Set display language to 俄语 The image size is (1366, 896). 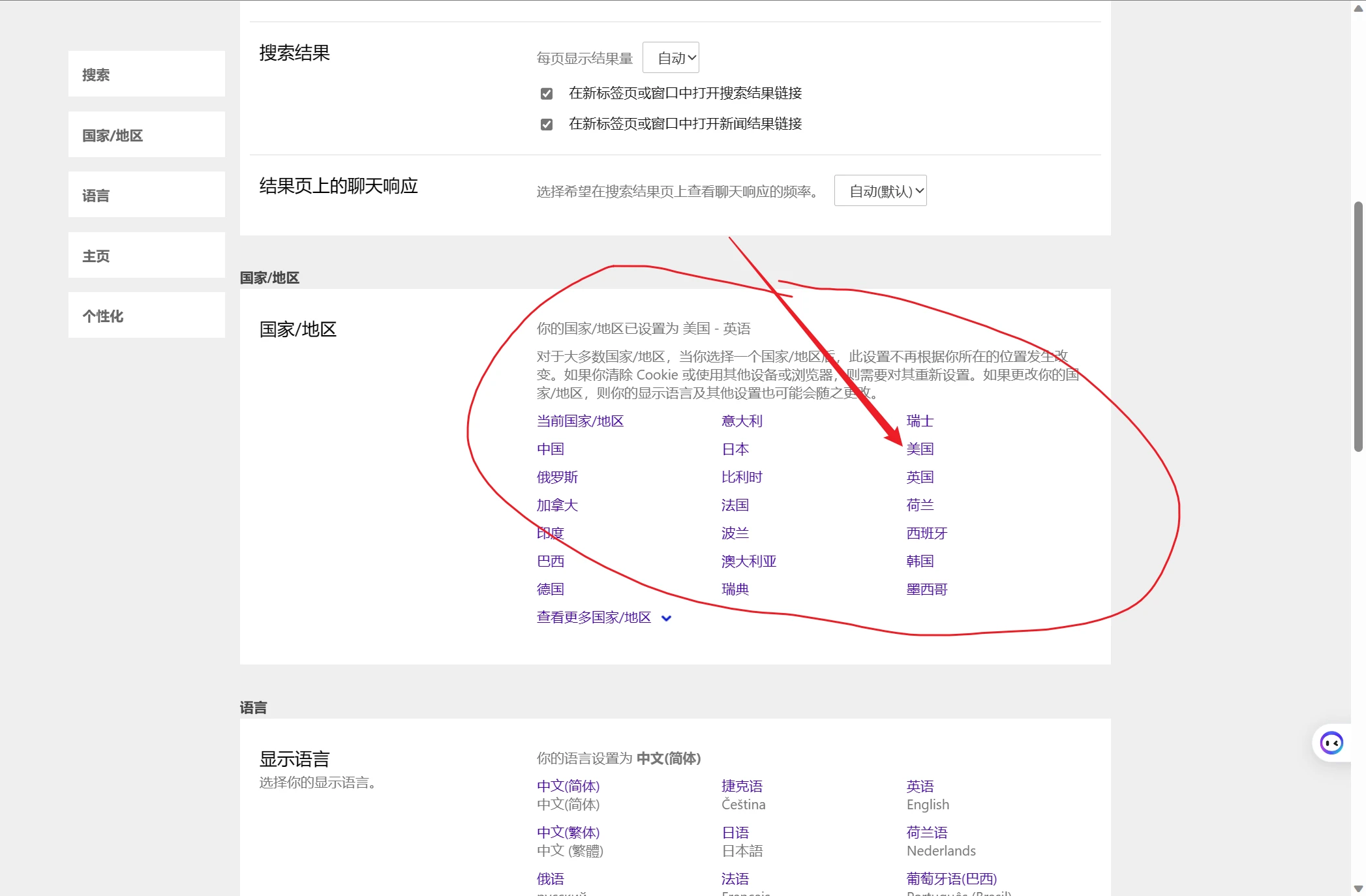[x=551, y=879]
